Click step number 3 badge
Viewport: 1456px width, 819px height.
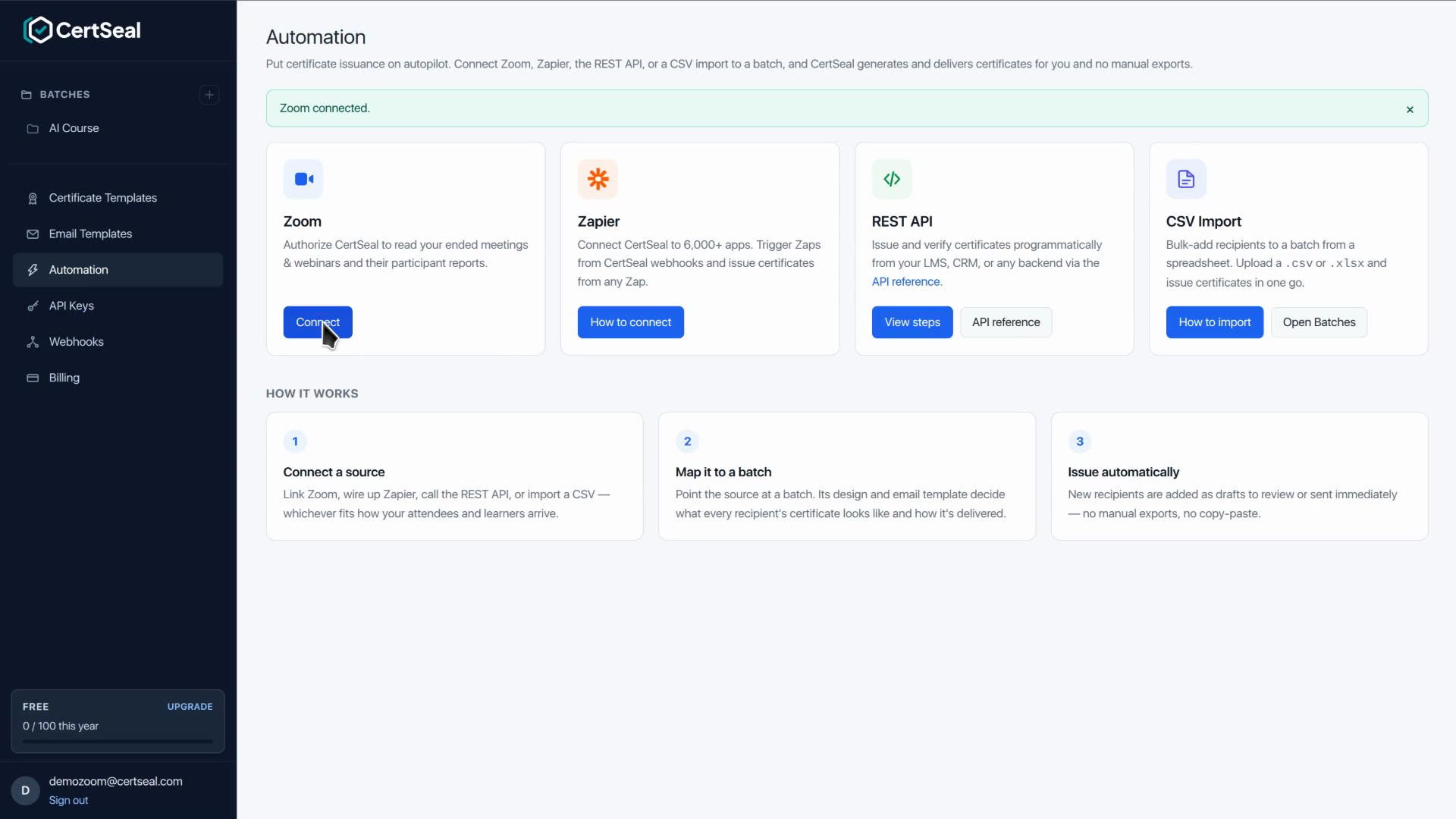pos(1080,441)
